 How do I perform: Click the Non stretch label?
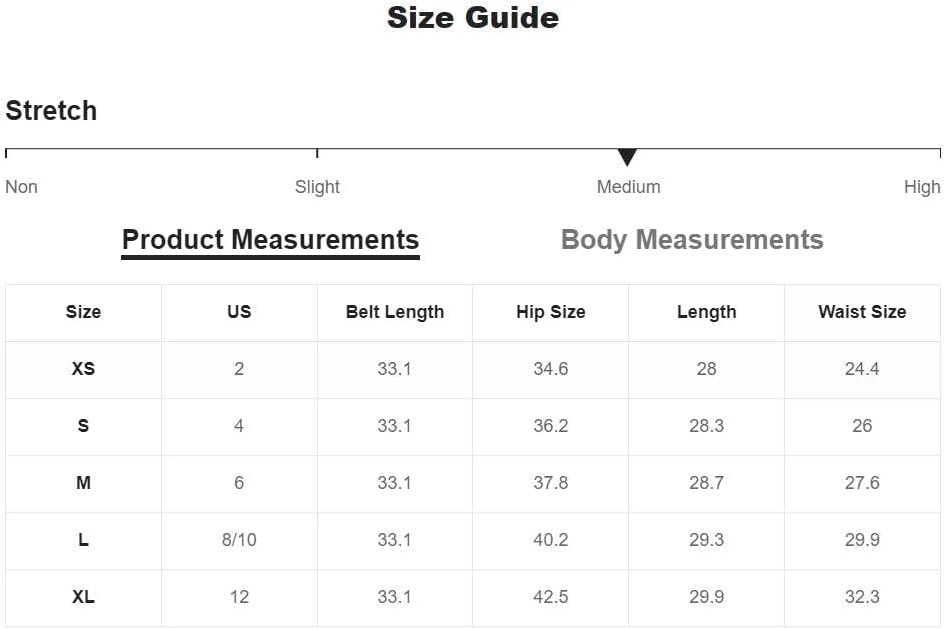[x=21, y=187]
